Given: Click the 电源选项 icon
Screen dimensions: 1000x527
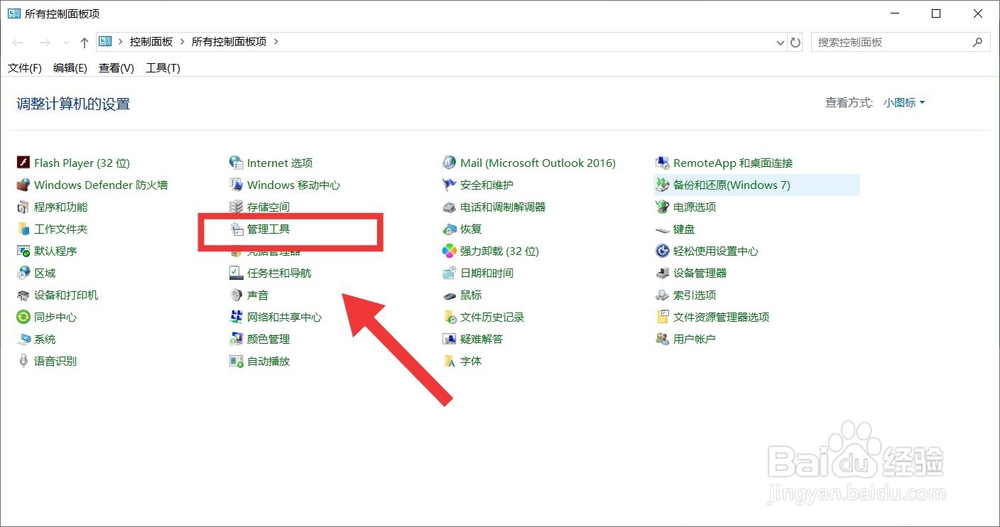Looking at the screenshot, I should pos(663,207).
